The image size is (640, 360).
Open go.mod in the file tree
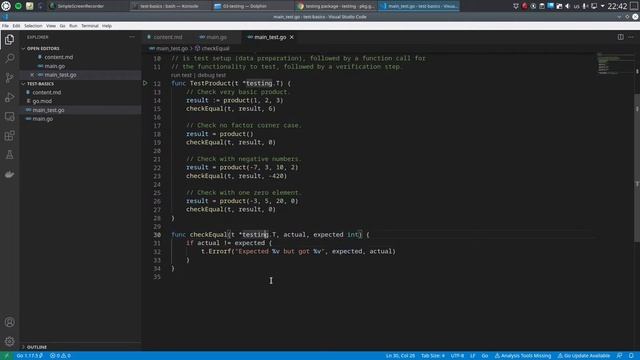pos(80,101)
